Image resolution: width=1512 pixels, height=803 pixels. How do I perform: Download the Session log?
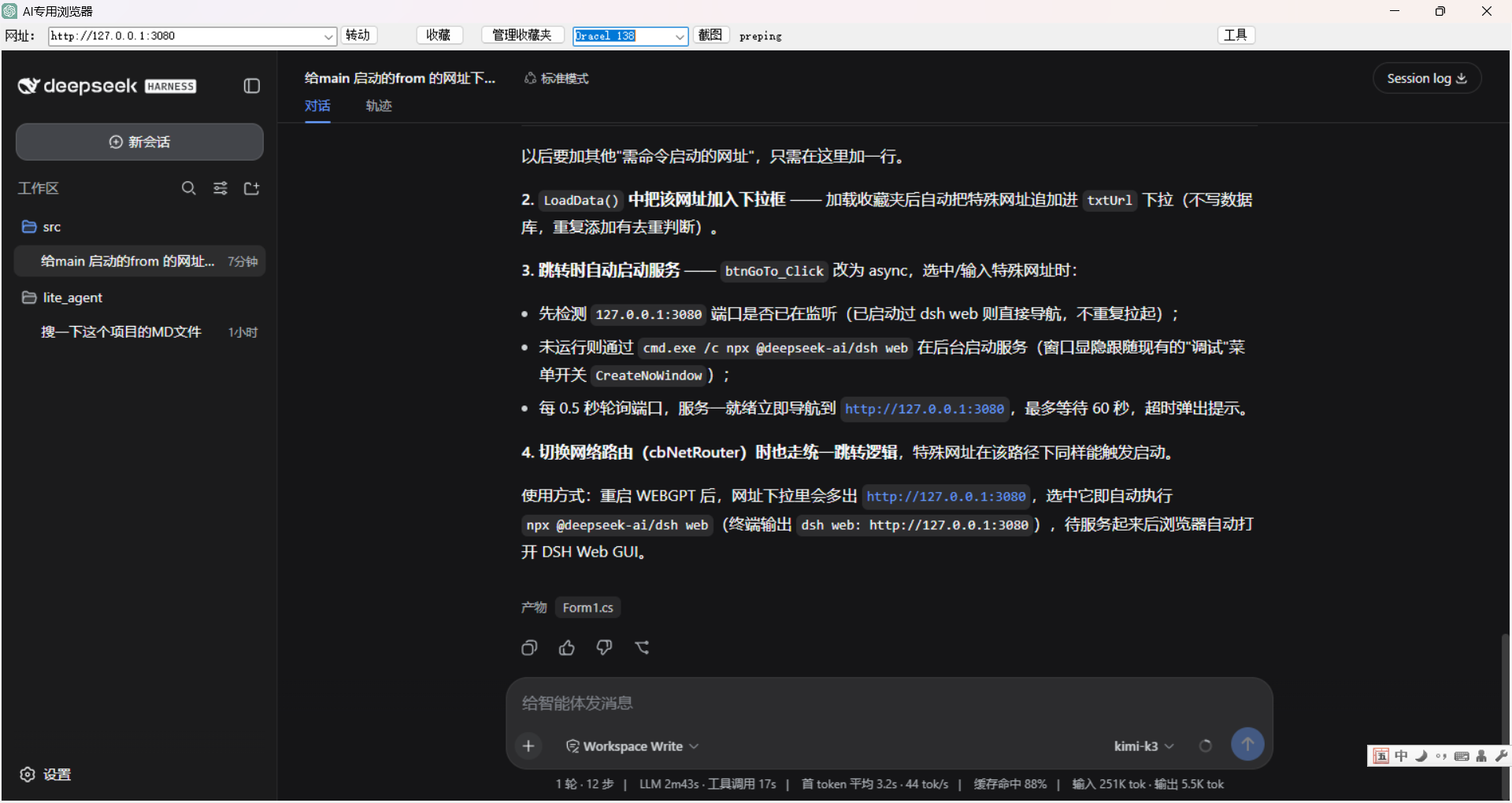pyautogui.click(x=1427, y=79)
